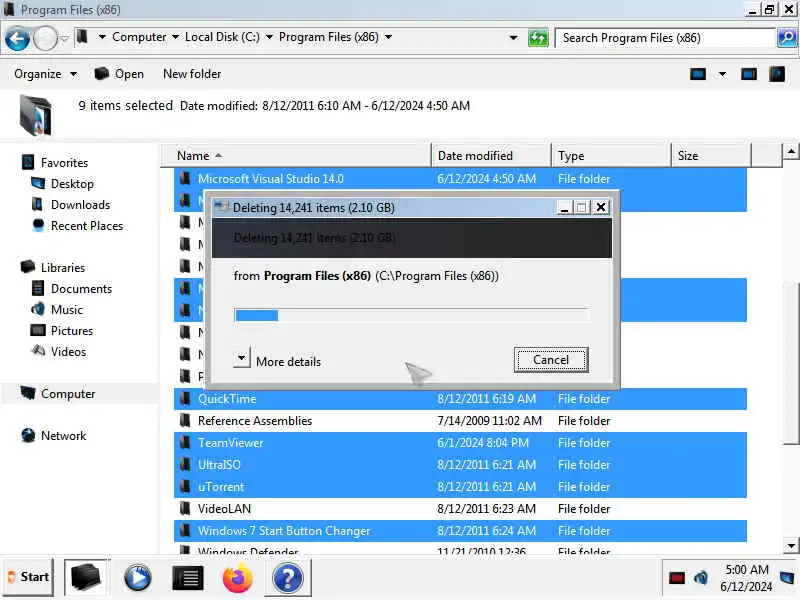Click the TeamViewer folder icon

click(x=185, y=443)
